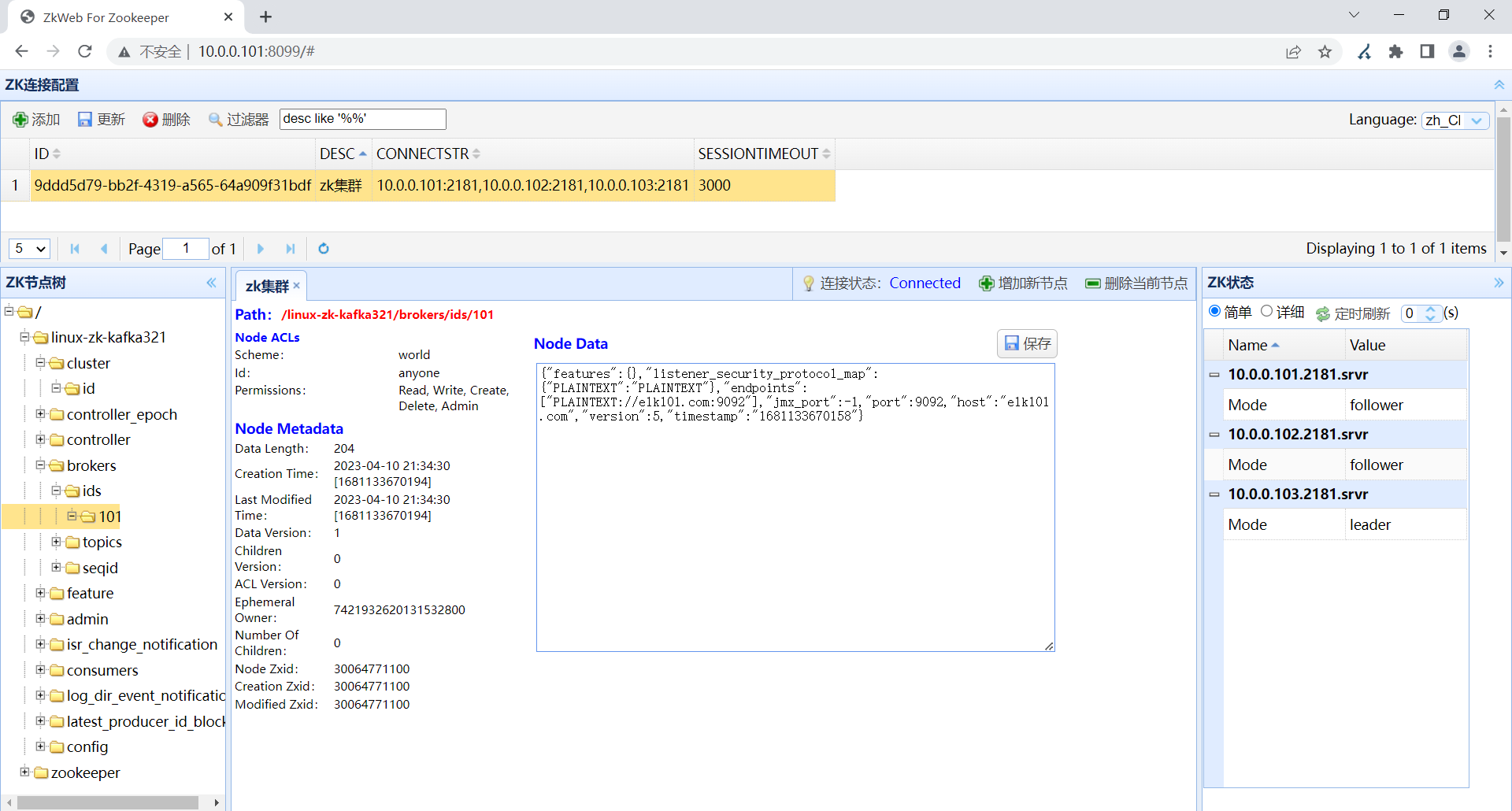
Task: Increase the timed refresh seconds value
Action: pos(1431,309)
